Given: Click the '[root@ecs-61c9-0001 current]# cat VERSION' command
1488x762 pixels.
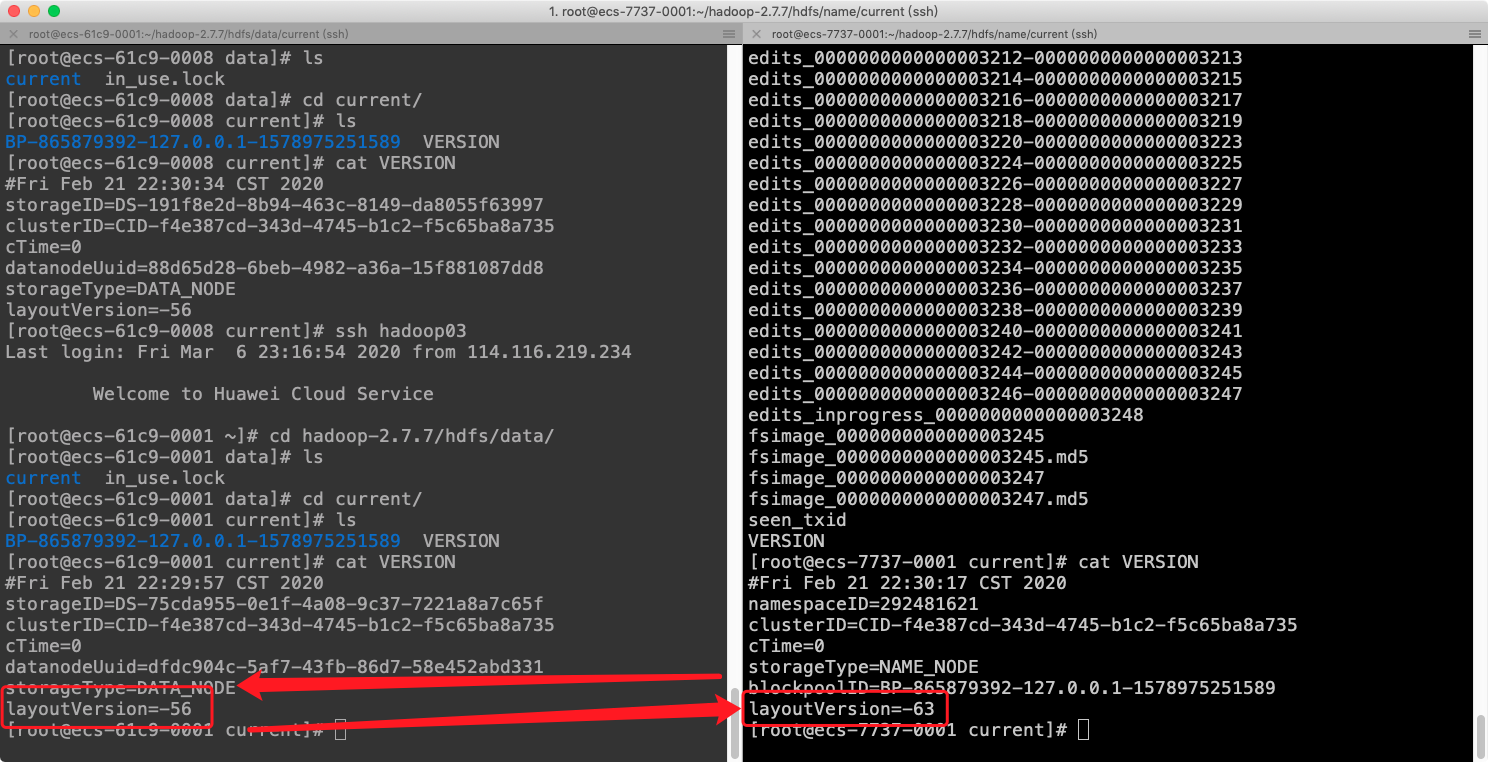Looking at the screenshot, I should (x=231, y=562).
